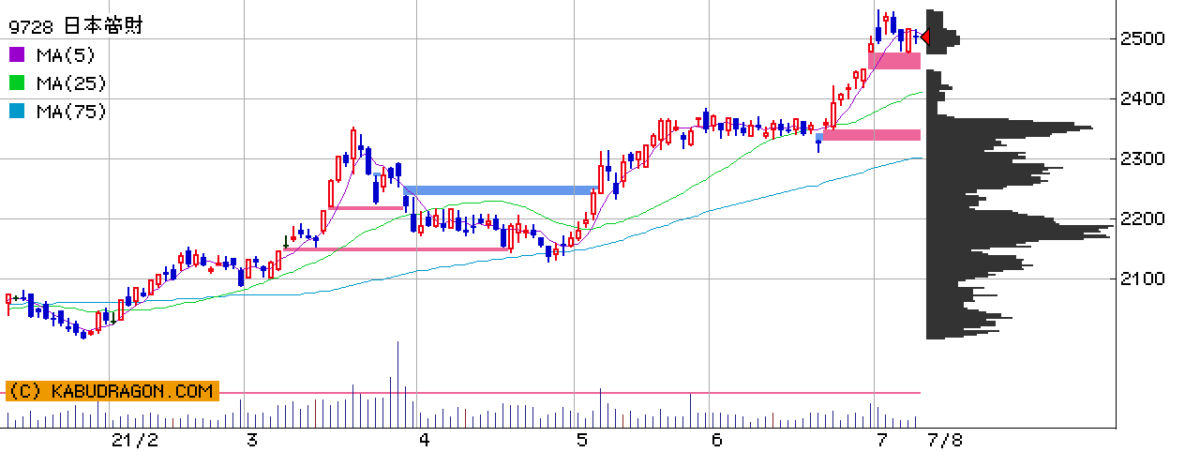This screenshot has height=452, width=1200.
Task: Click the (C) KABUDRAGON.COM label
Action: tap(112, 391)
